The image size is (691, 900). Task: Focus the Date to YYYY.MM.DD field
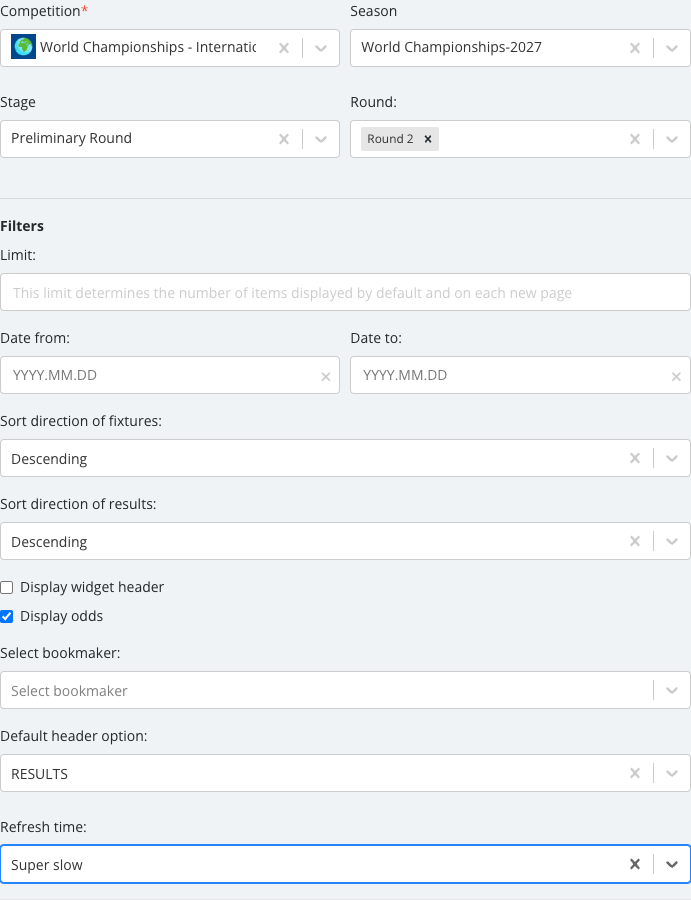click(511, 375)
